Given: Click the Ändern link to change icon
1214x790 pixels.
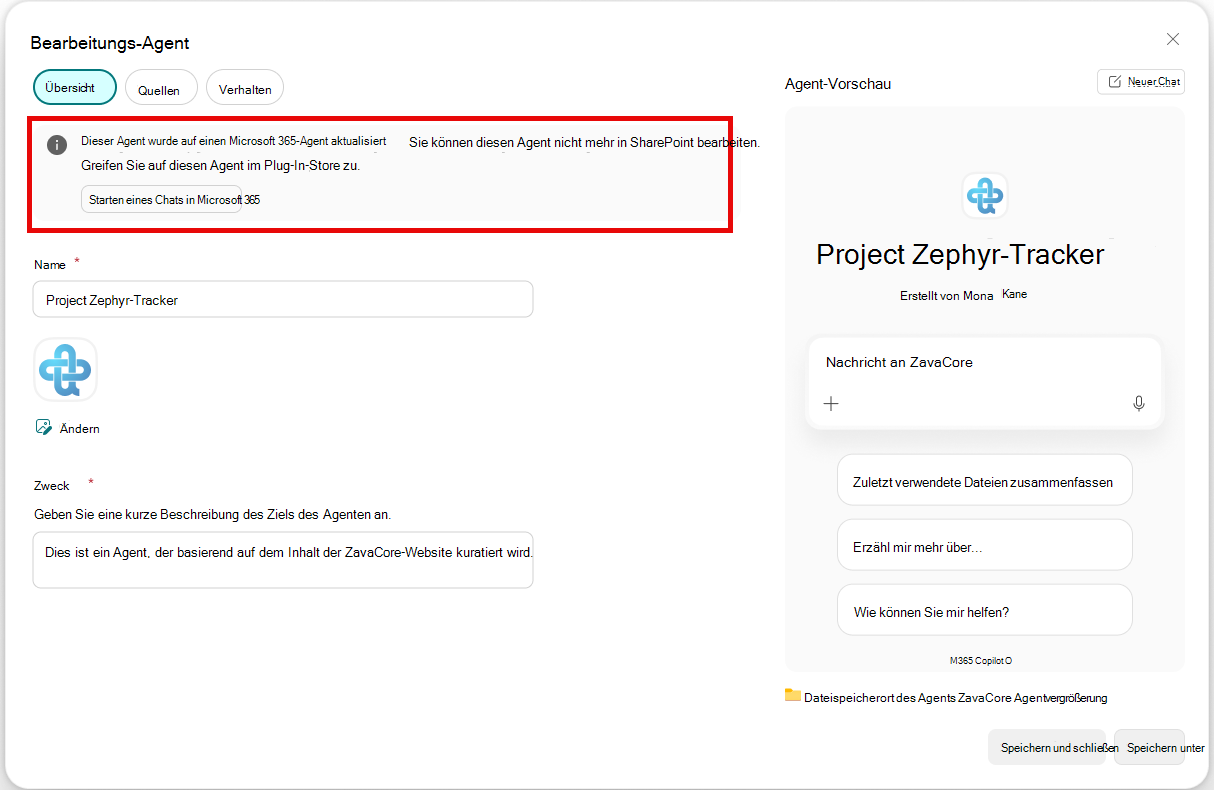Looking at the screenshot, I should [x=80, y=429].
